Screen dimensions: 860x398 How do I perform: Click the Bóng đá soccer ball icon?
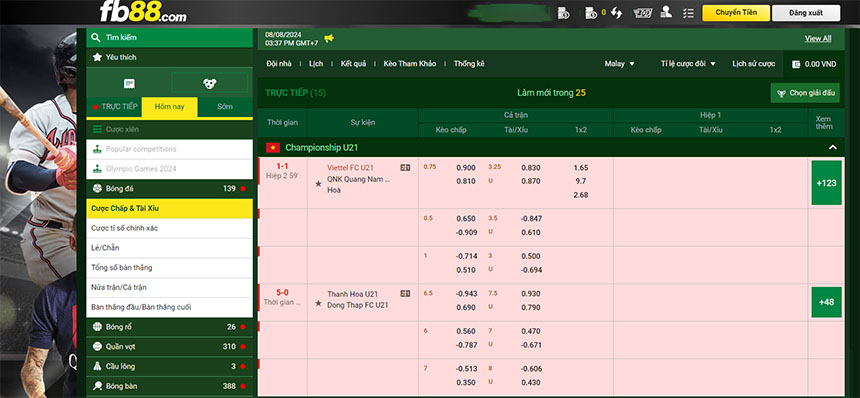(x=97, y=189)
